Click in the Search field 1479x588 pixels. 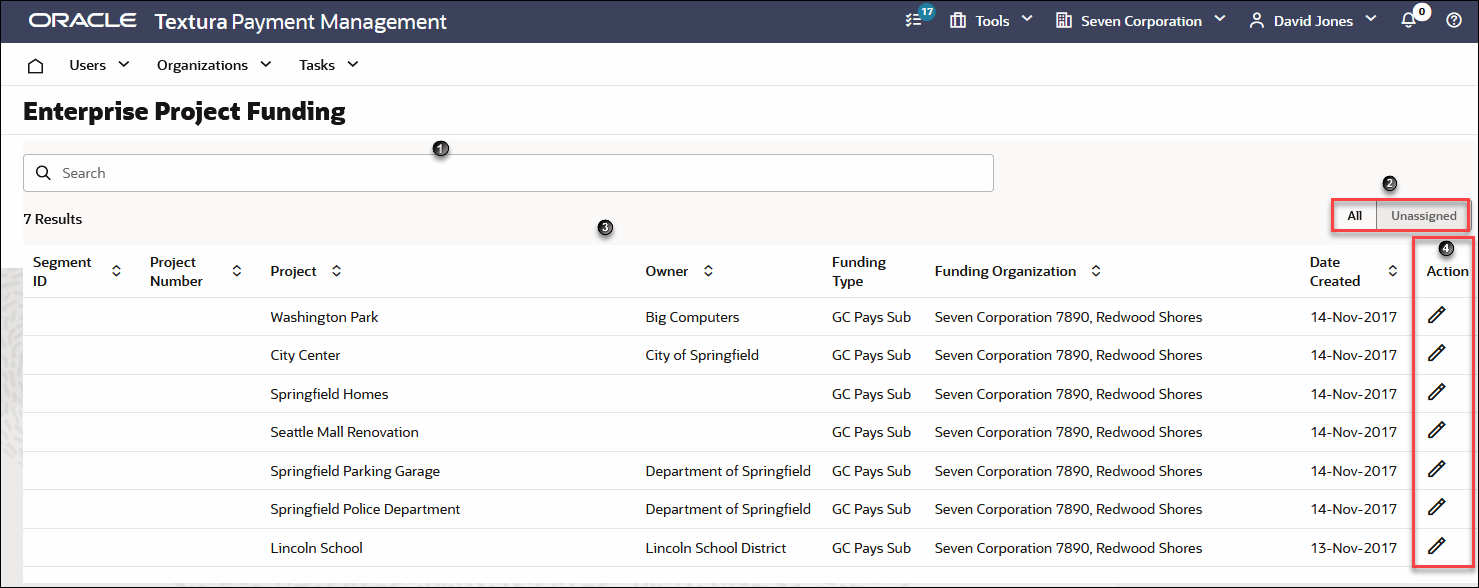[508, 173]
